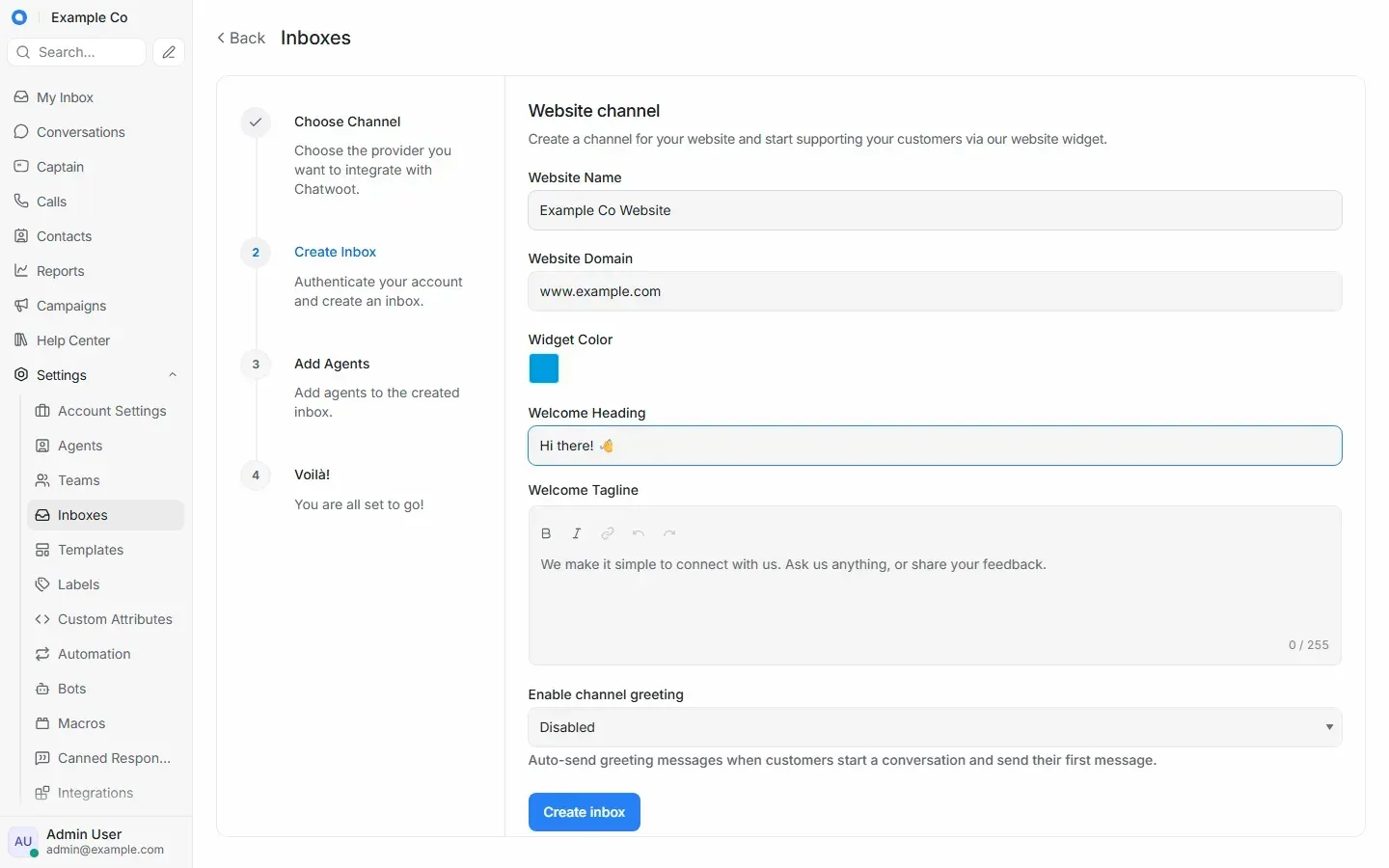Click the Choose Channel step
Image resolution: width=1389 pixels, height=868 pixels.
pyautogui.click(x=347, y=122)
